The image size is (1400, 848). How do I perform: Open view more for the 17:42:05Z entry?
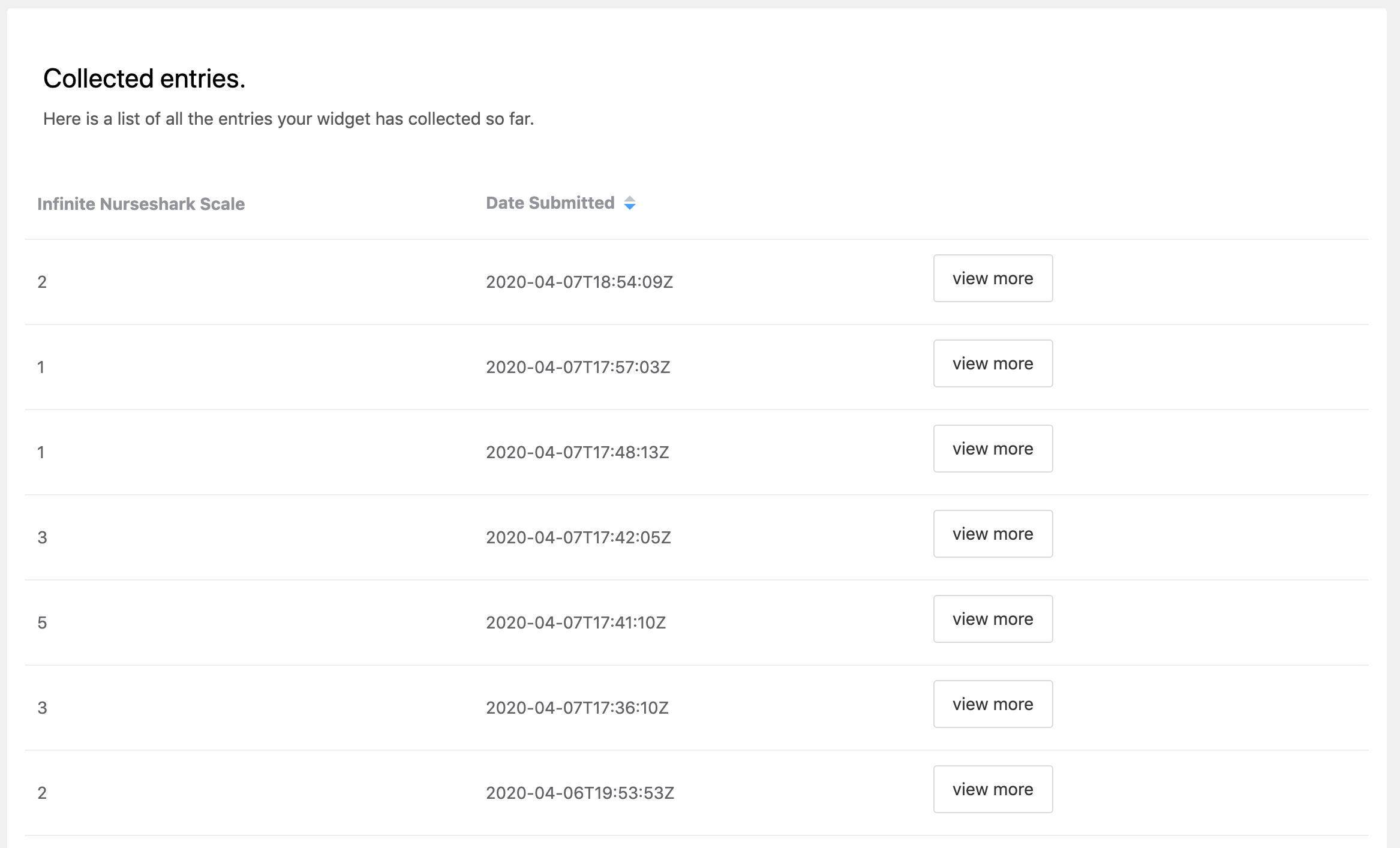[x=993, y=534]
